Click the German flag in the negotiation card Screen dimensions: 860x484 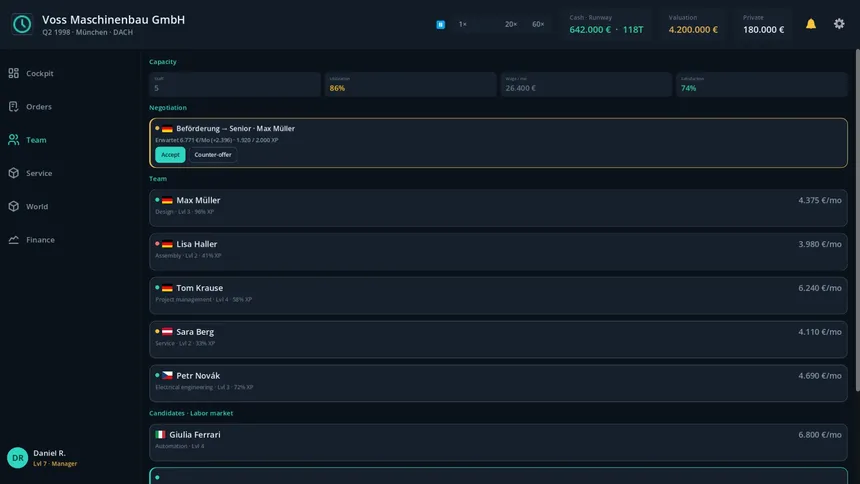coord(167,128)
